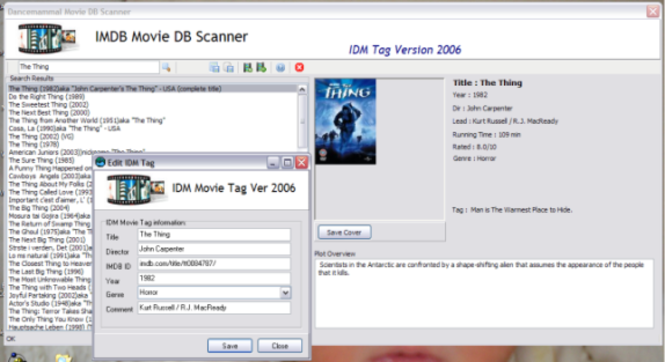The width and height of the screenshot is (665, 362).
Task: Select 'Do the Right Thing (1989)' result
Action: click(47, 97)
